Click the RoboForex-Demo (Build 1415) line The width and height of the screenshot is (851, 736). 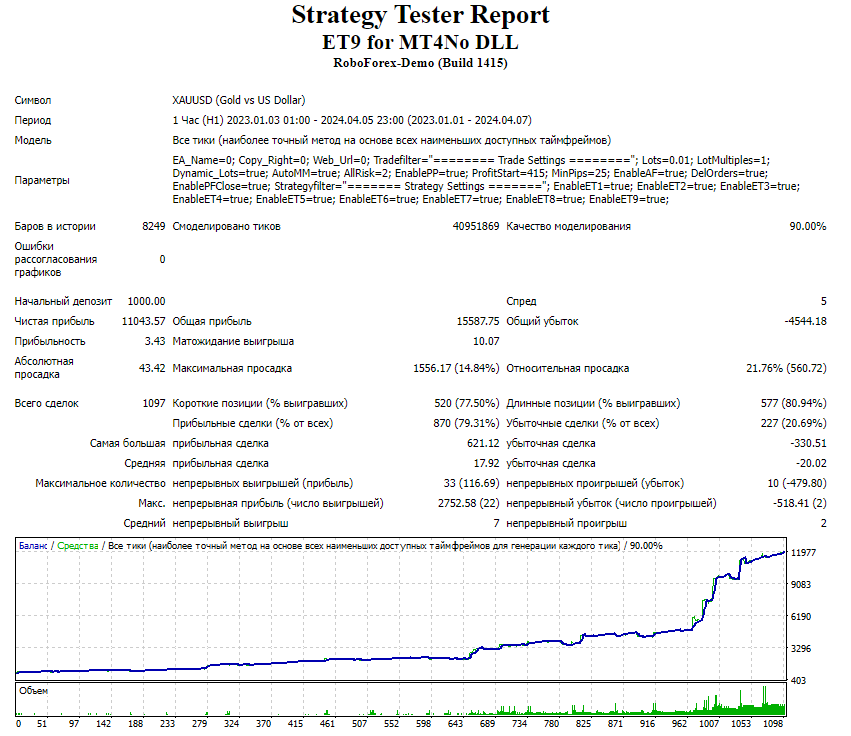(x=421, y=63)
